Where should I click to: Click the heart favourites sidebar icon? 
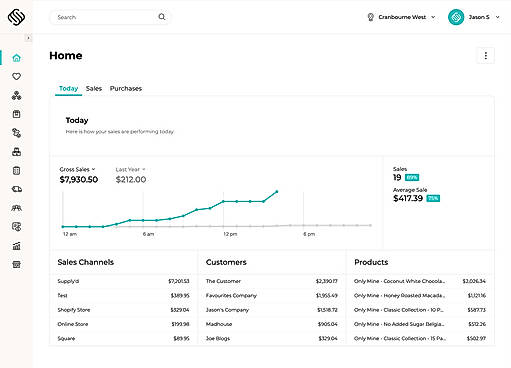(x=16, y=76)
